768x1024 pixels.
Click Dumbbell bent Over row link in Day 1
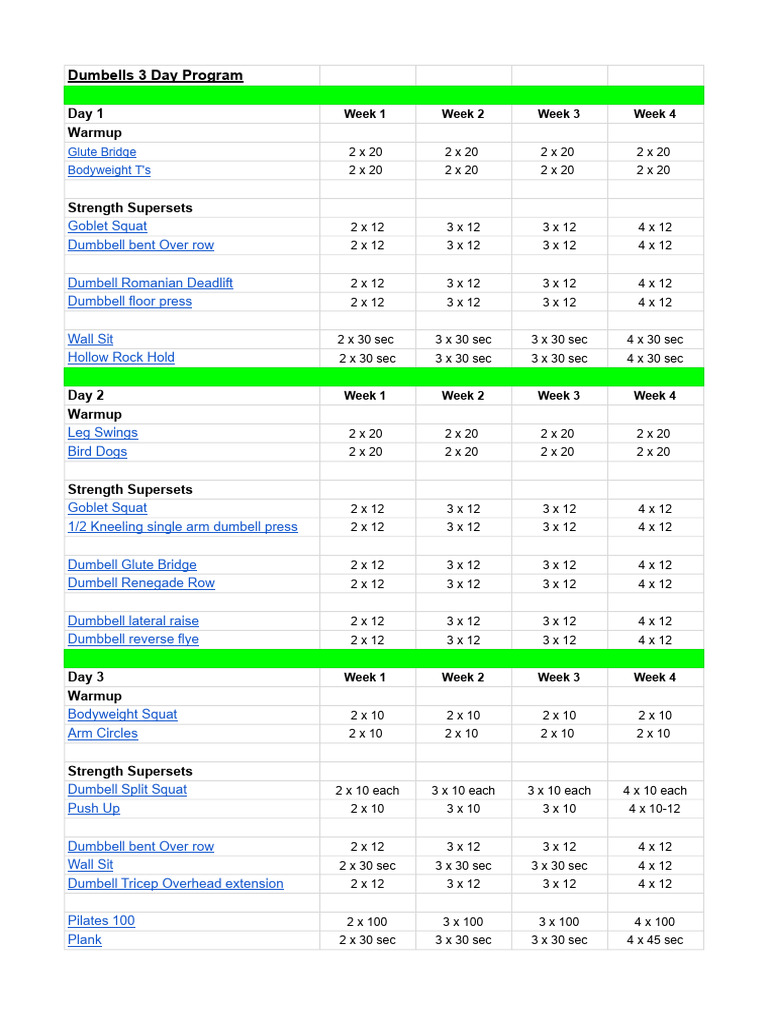point(140,245)
